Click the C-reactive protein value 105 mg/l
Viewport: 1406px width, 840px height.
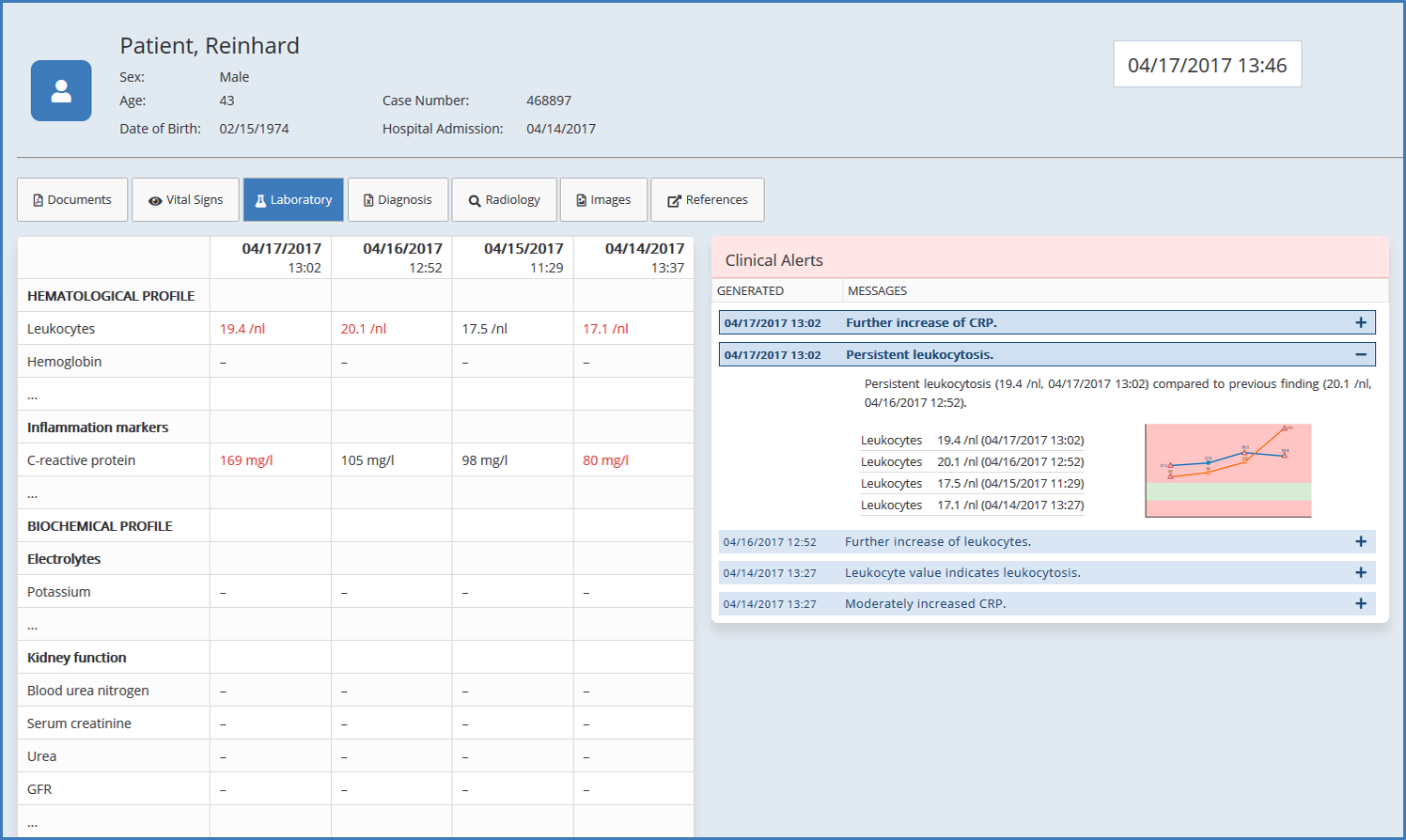(x=367, y=460)
